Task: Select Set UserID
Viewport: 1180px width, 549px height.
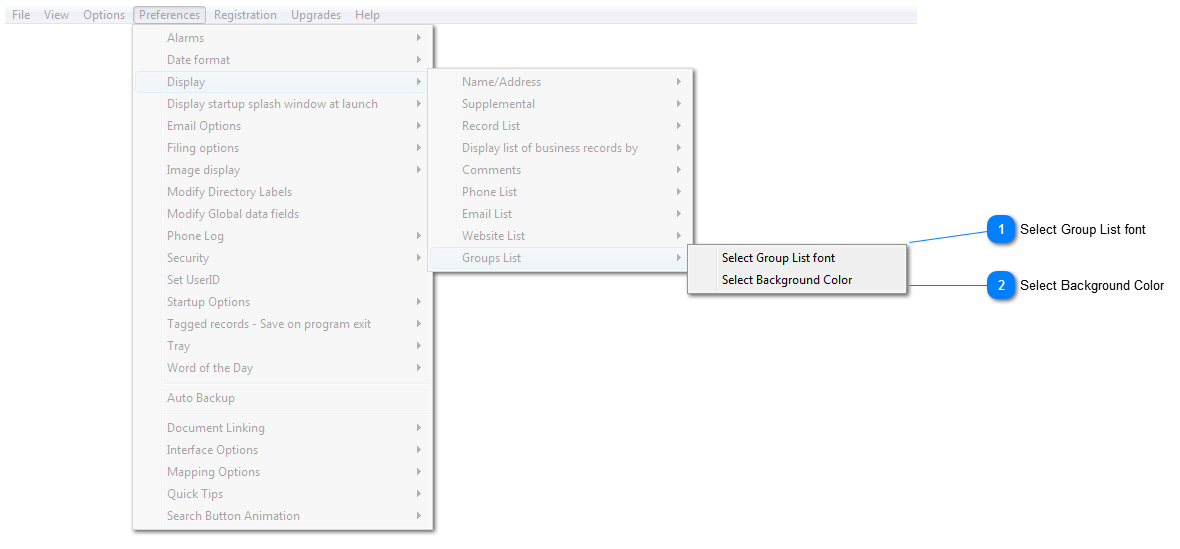Action: 283,280
